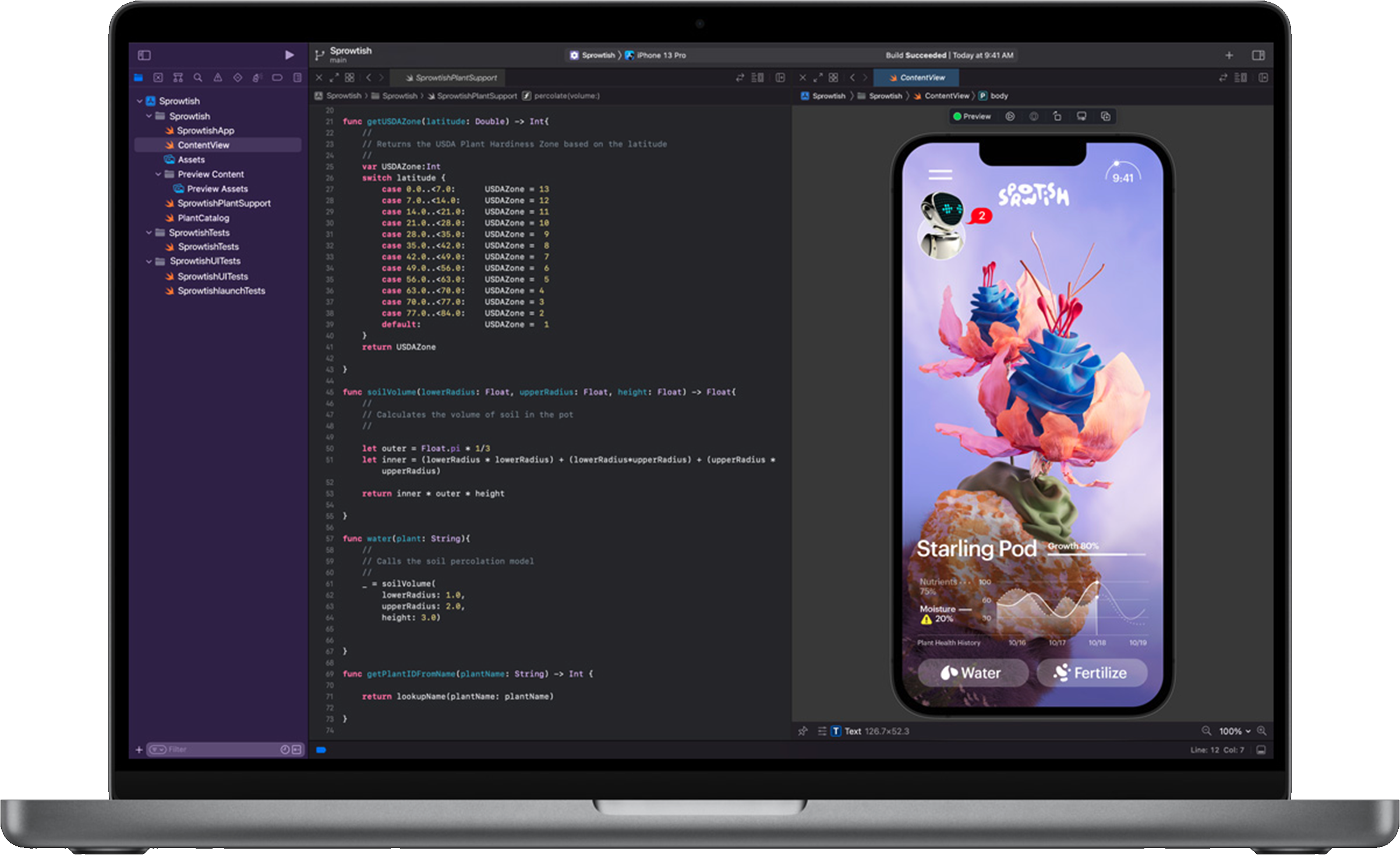
Task: Rotate preview with variants icon
Action: [x=1058, y=116]
